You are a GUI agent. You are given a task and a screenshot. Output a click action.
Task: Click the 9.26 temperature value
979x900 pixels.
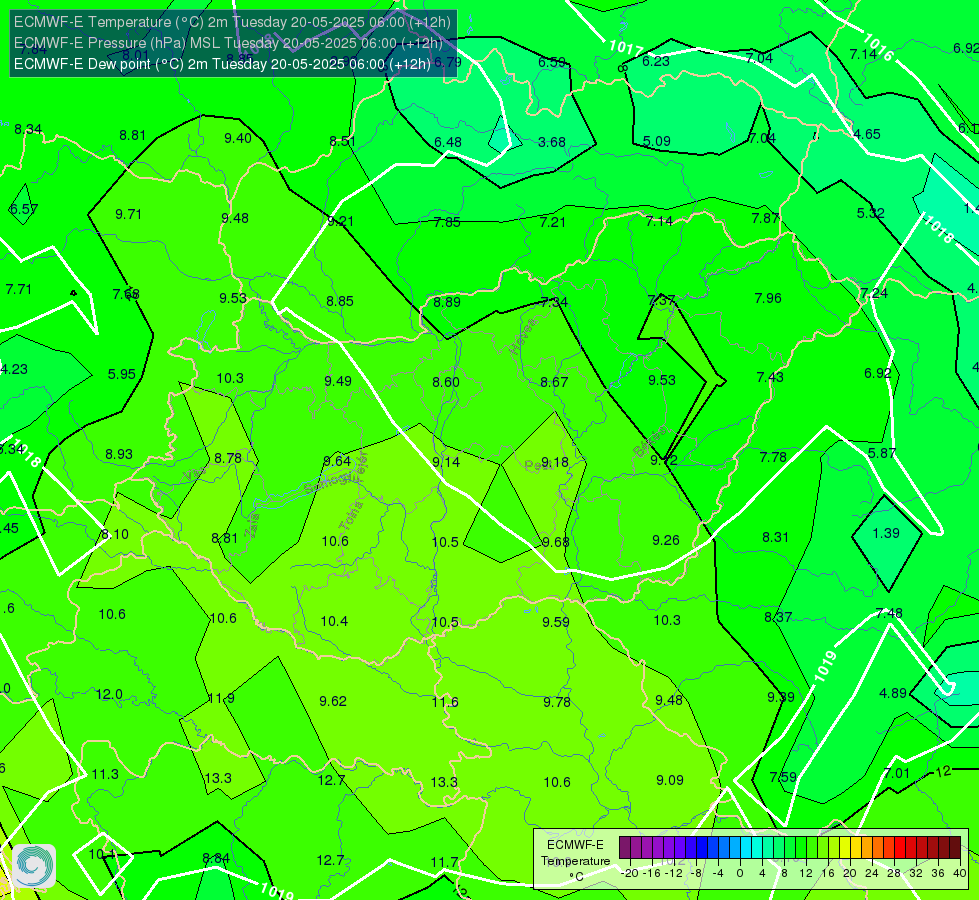coord(666,540)
